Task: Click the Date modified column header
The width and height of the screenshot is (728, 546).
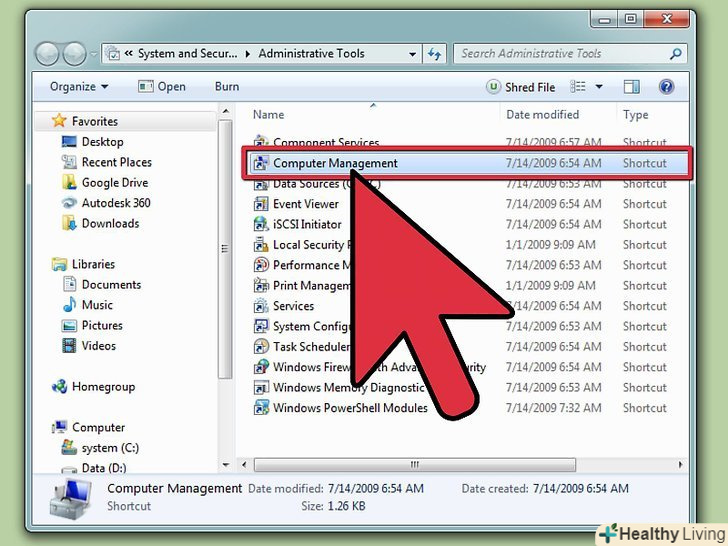Action: coord(542,115)
